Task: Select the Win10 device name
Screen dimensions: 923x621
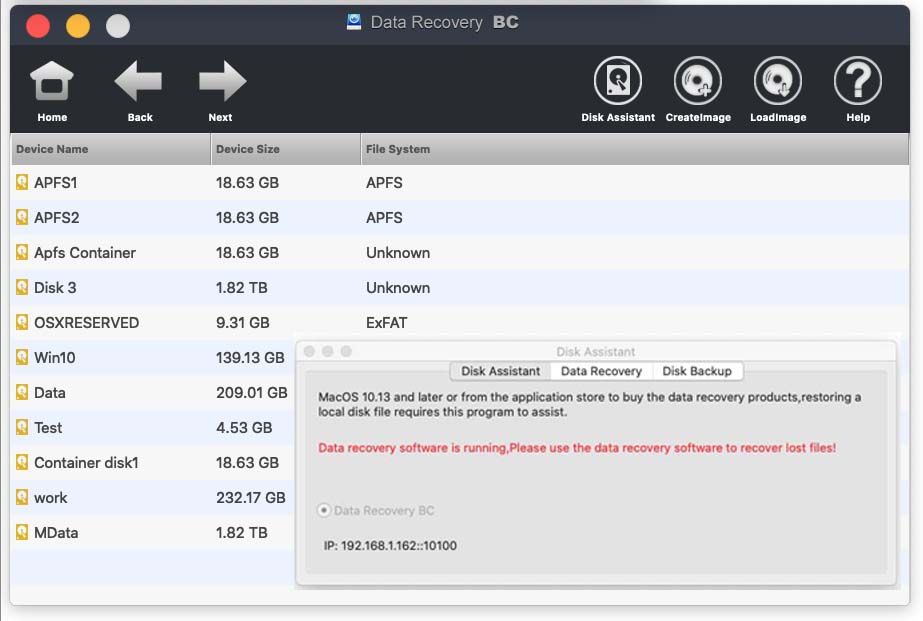Action: (54, 357)
